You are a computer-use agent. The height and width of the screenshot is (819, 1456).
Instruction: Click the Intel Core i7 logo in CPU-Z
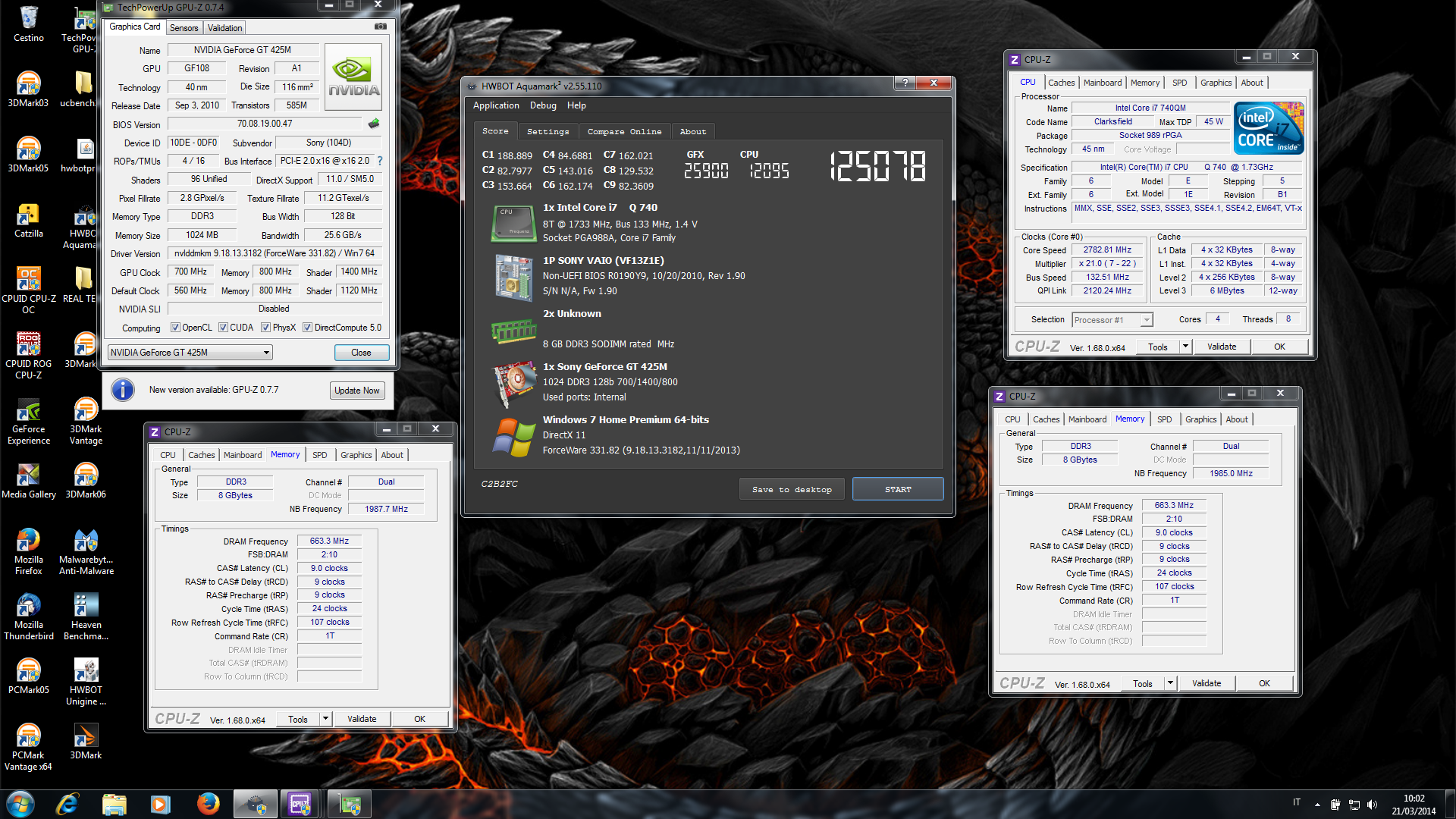coord(1268,128)
